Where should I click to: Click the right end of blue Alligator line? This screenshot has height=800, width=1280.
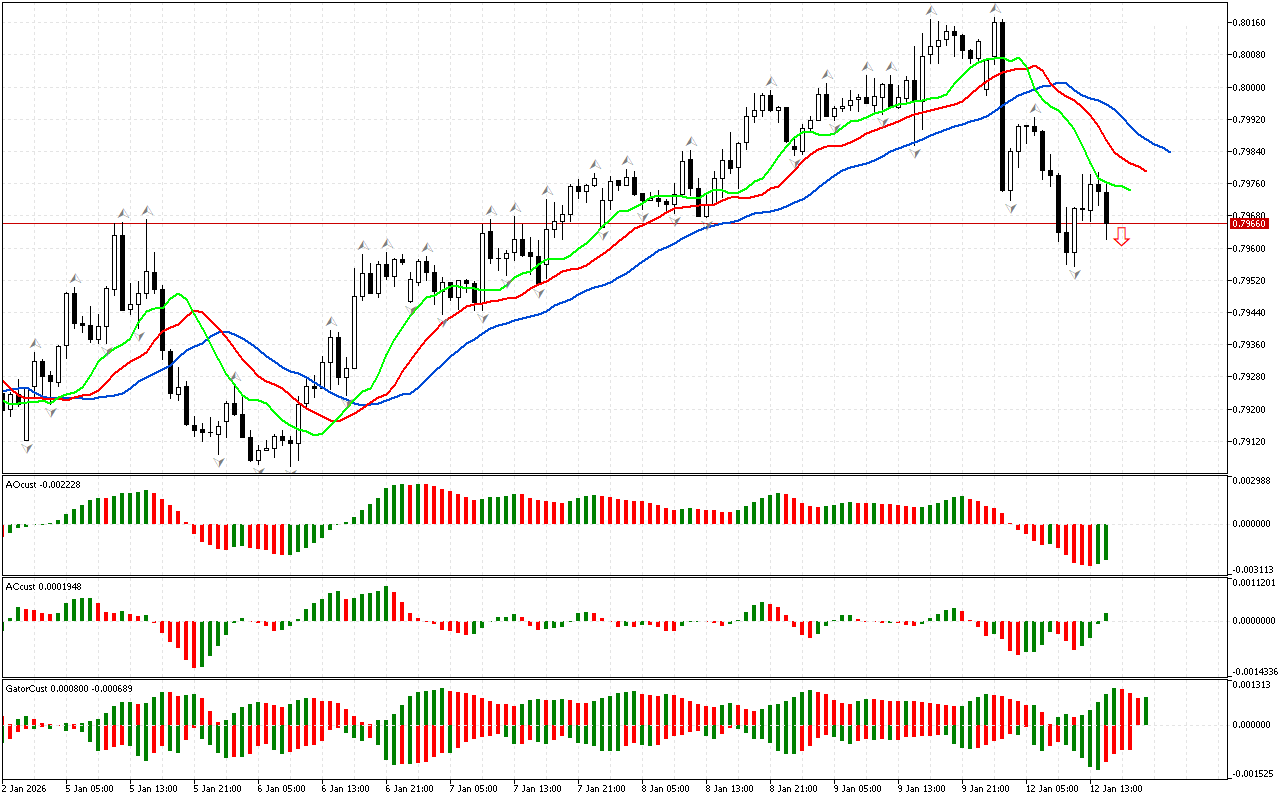pos(1169,152)
